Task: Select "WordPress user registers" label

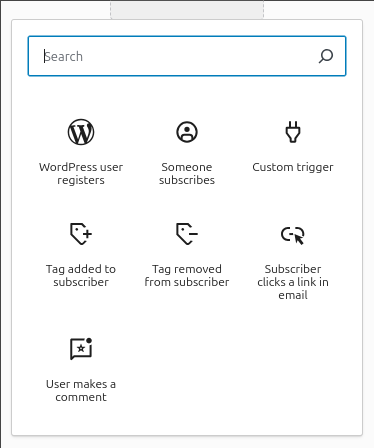Action: pos(81,173)
